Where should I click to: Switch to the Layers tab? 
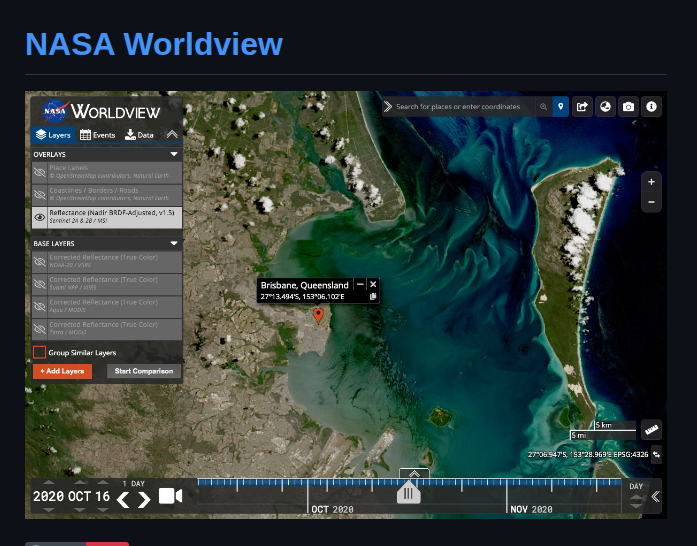click(53, 135)
